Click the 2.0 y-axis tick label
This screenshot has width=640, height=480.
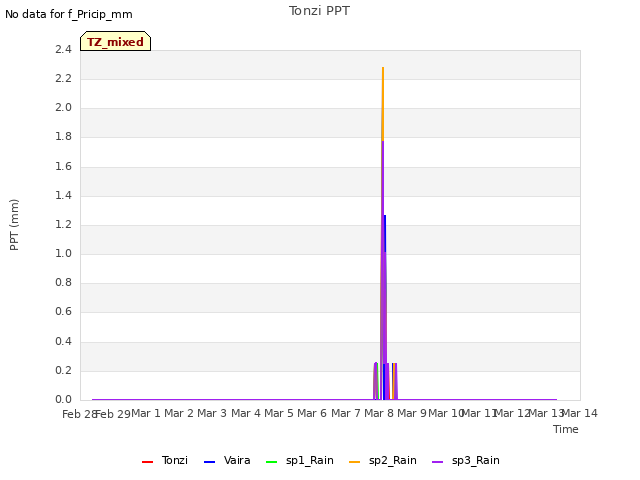coord(63,107)
